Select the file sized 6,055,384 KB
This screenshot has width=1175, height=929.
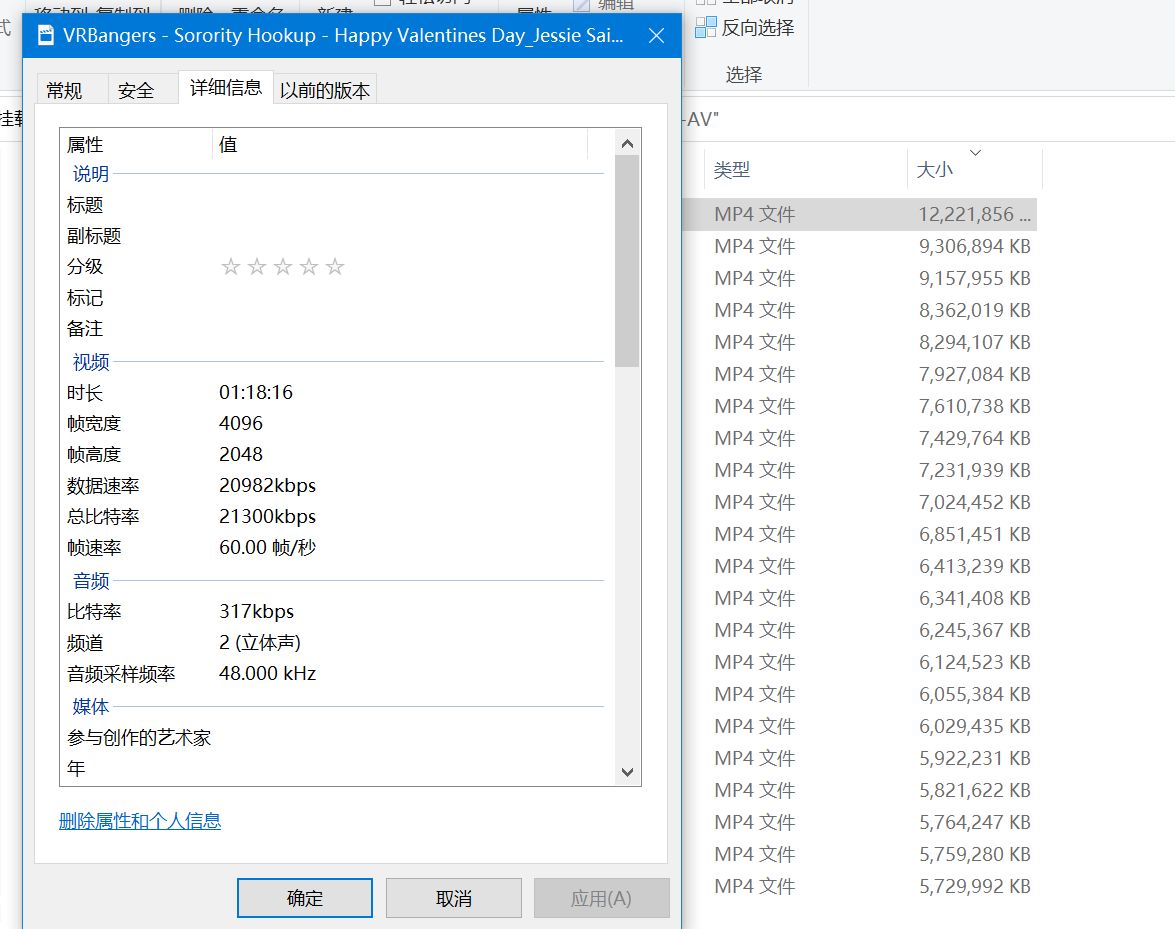860,695
